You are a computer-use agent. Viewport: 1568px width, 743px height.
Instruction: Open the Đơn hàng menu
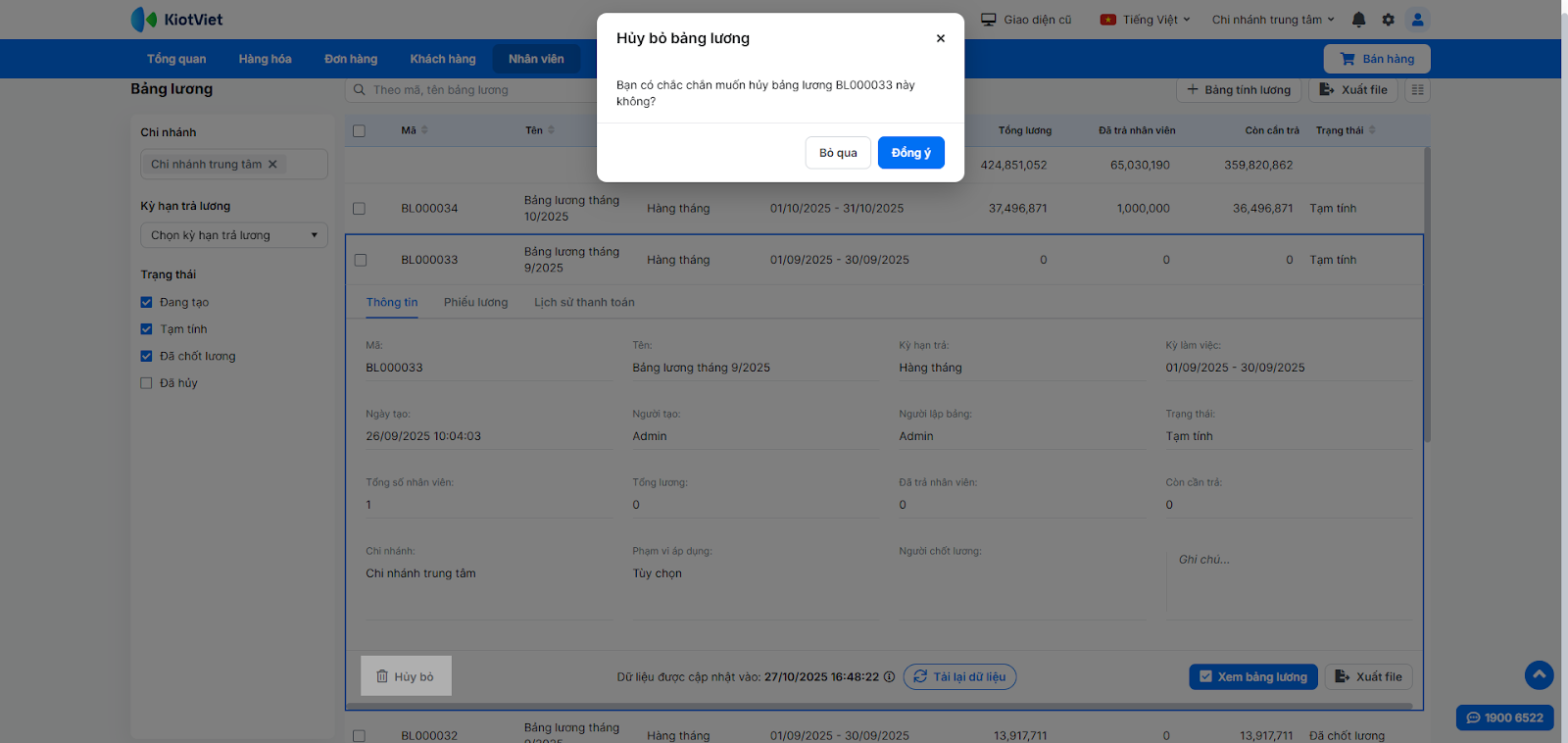(x=351, y=59)
